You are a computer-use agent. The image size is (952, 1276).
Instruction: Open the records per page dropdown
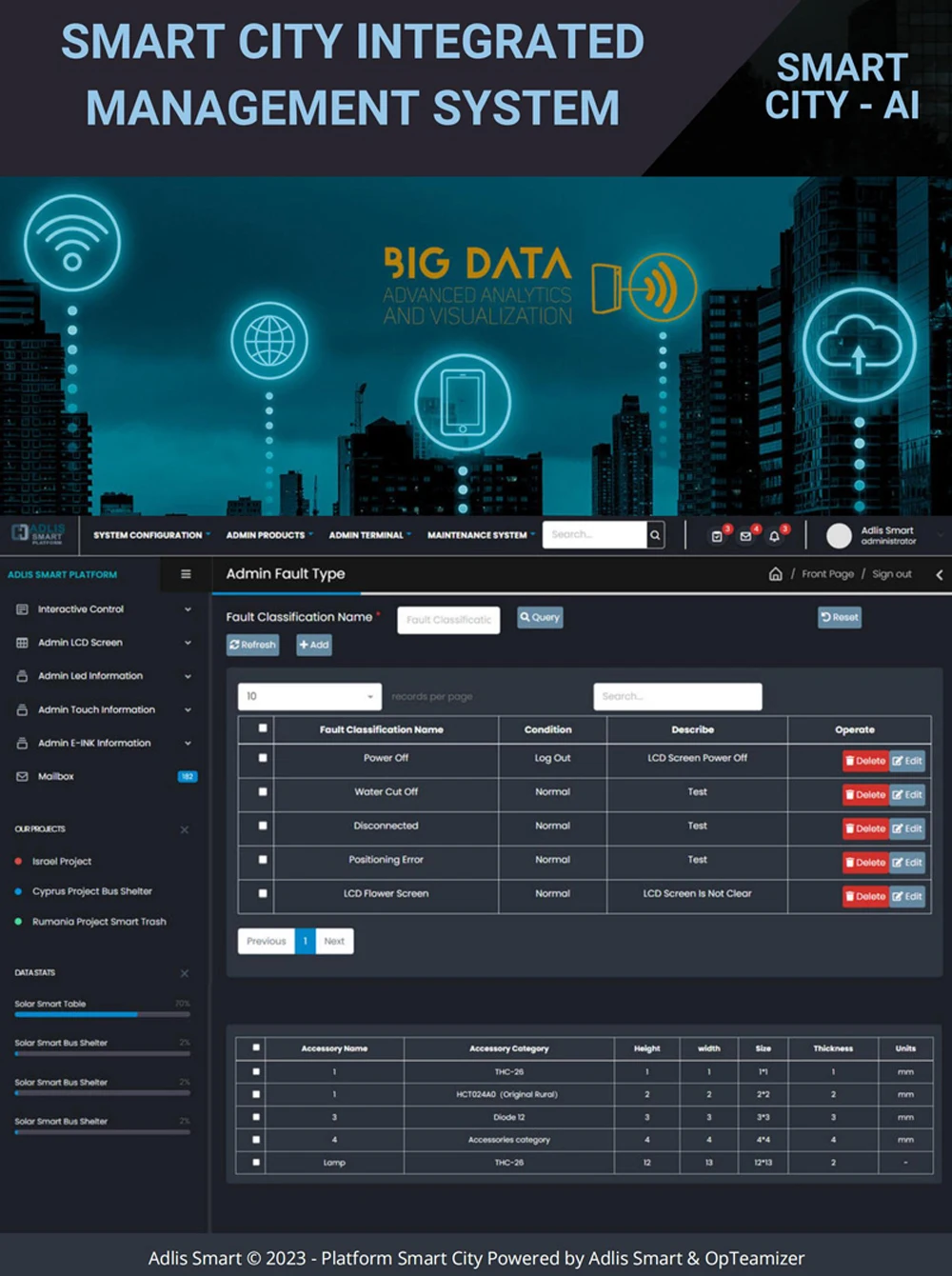tap(309, 696)
